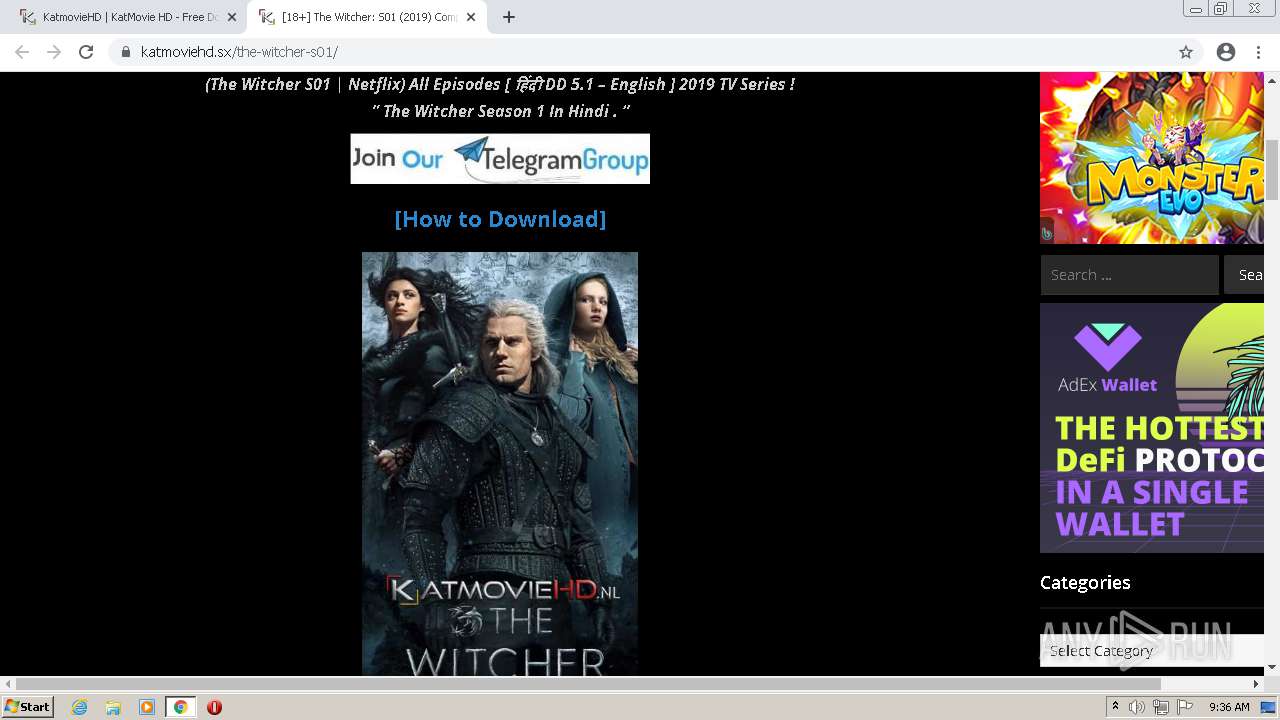The width and height of the screenshot is (1280, 720).
Task: Click horizontal scrollbar right arrow
Action: [1256, 684]
